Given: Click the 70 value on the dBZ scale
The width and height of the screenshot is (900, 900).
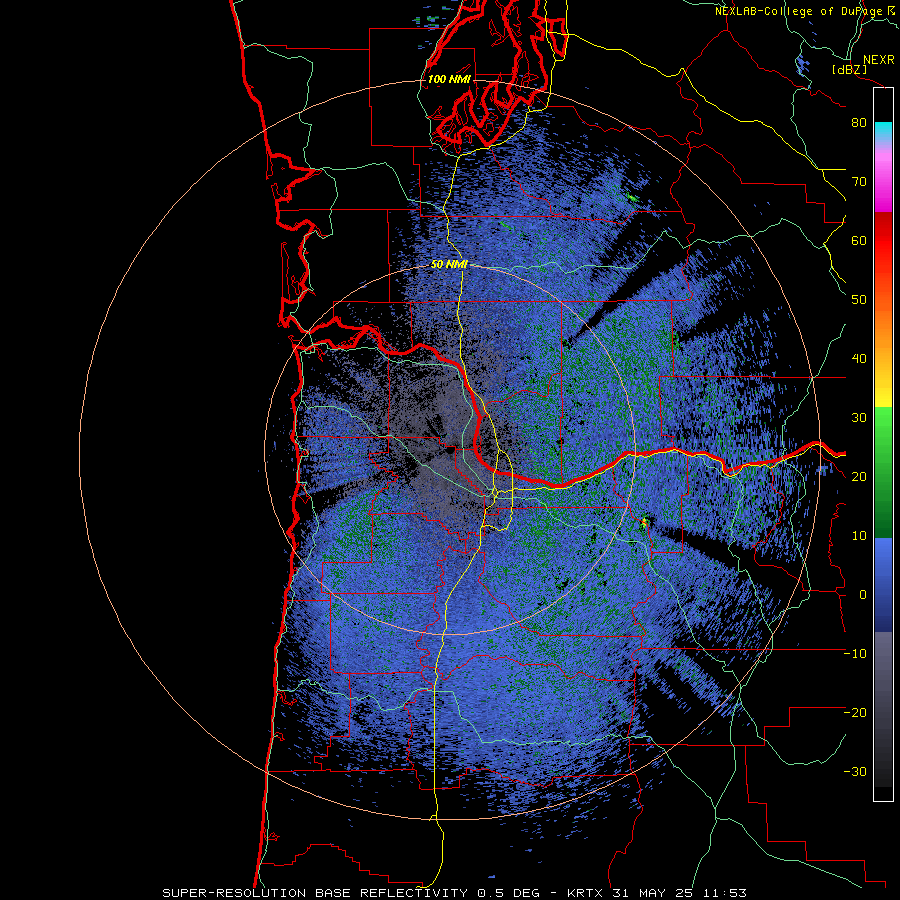Looking at the screenshot, I should click(859, 182).
